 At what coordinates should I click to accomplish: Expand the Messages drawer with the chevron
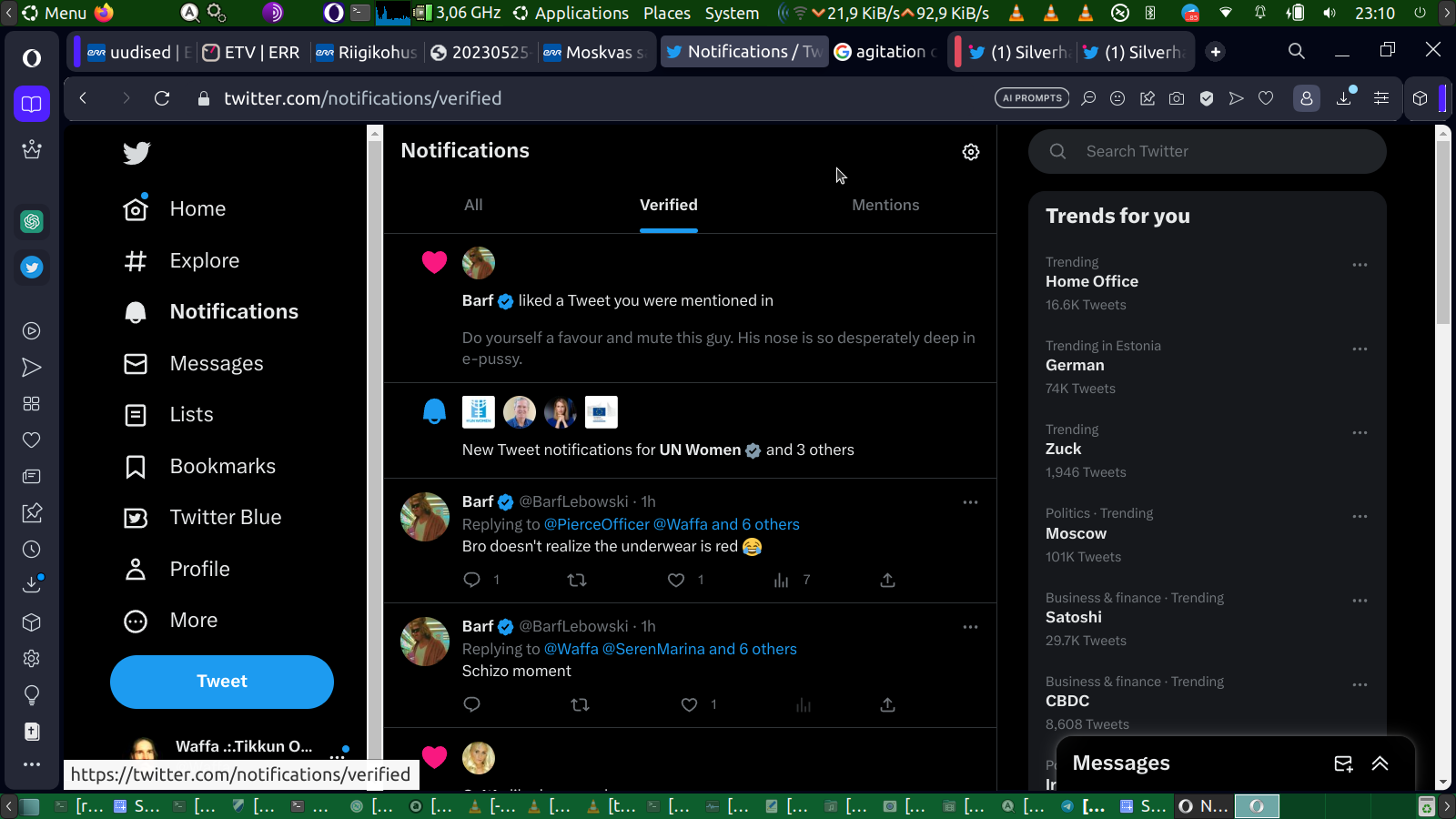tap(1380, 763)
